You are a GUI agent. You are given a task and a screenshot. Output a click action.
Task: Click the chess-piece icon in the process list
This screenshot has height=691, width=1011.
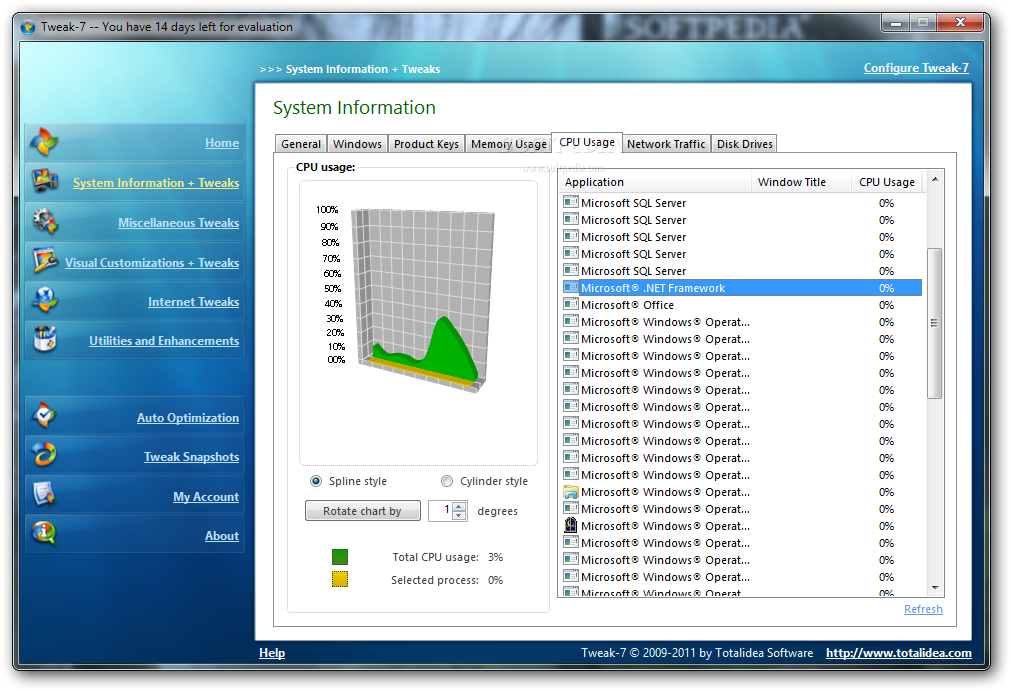(571, 525)
